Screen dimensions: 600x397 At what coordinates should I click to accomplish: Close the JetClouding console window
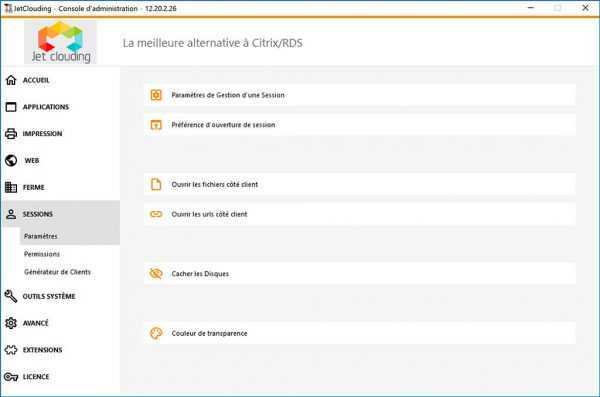pyautogui.click(x=585, y=8)
